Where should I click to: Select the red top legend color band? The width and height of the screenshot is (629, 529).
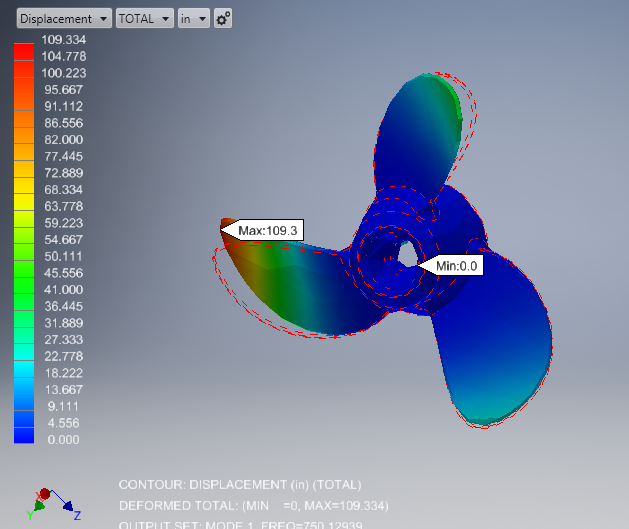24,52
